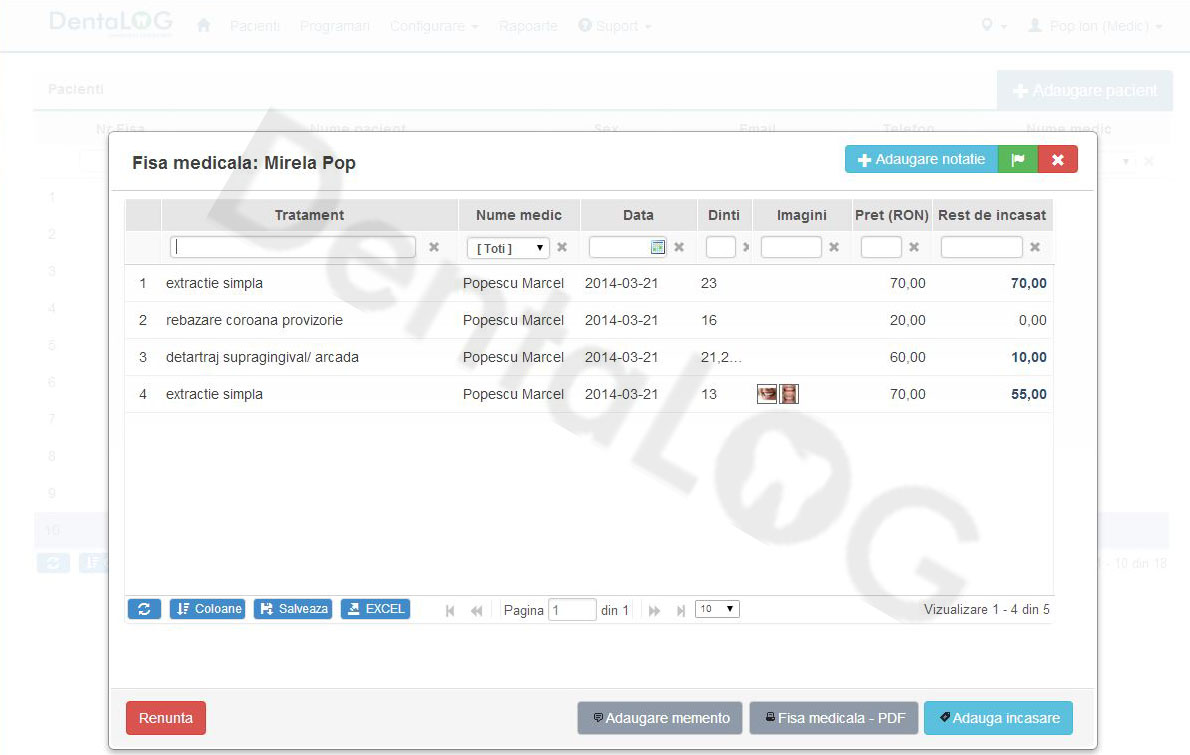
Task: Select row 1 extractie simpla treatment
Action: pos(588,283)
